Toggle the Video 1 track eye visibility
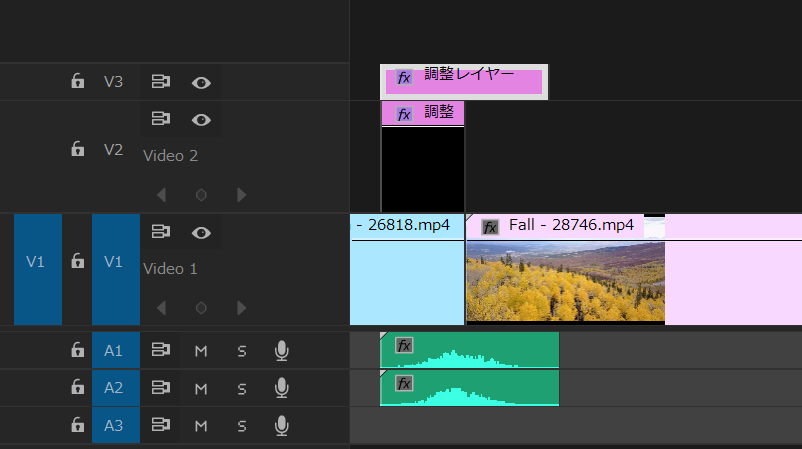This screenshot has height=449, width=802. [201, 233]
